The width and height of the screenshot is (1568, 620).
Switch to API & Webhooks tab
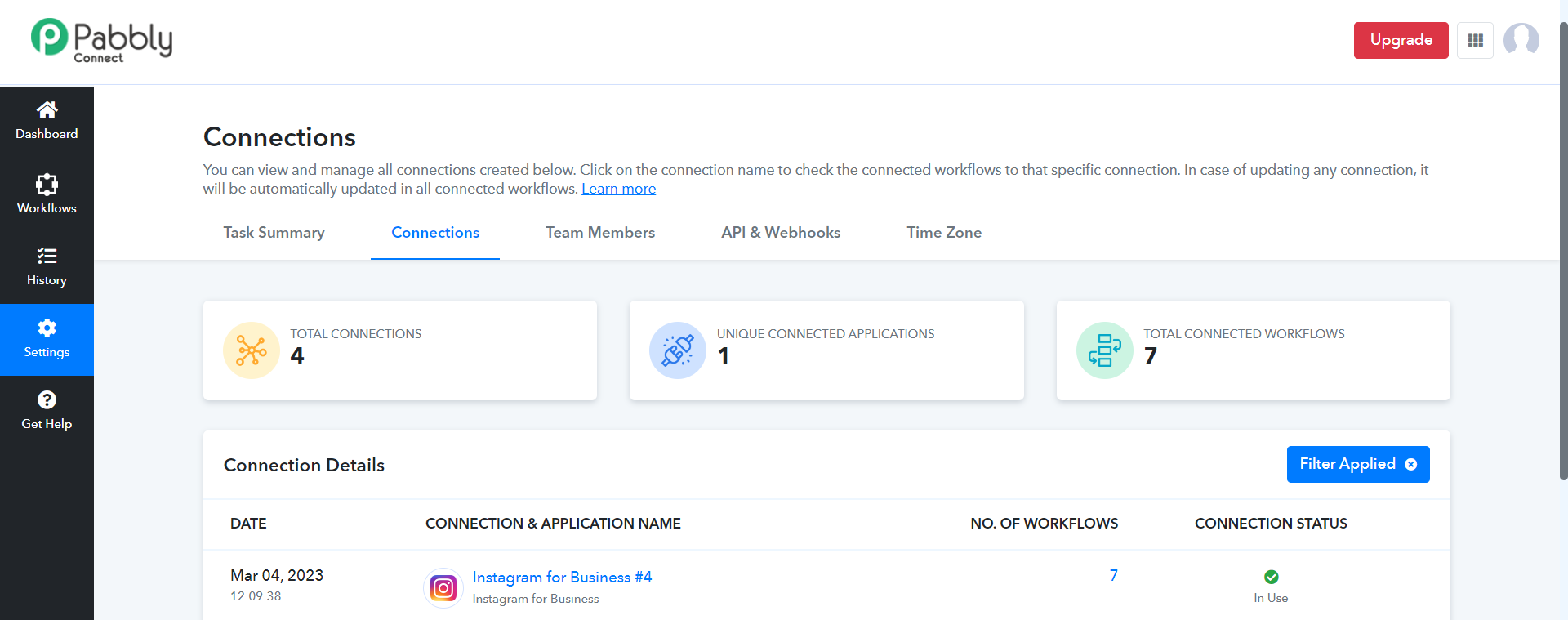pos(781,233)
